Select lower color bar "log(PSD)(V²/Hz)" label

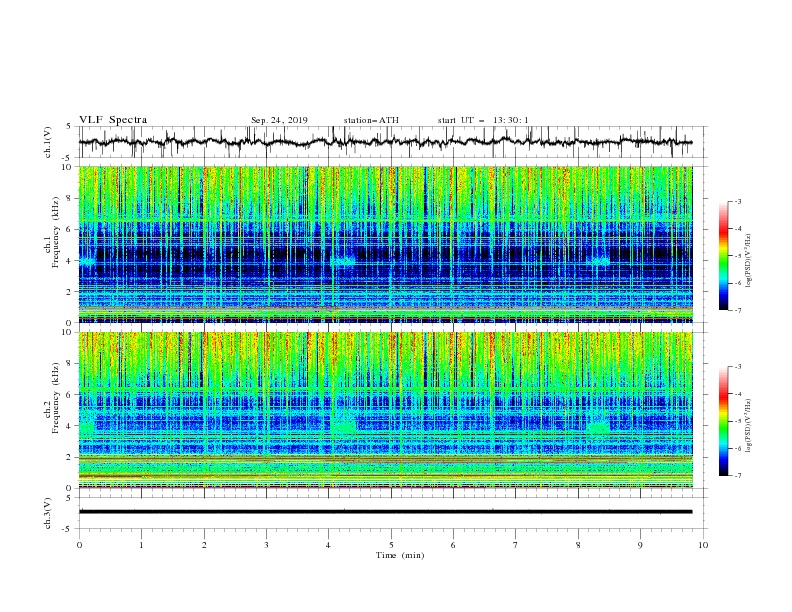pyautogui.click(x=748, y=425)
